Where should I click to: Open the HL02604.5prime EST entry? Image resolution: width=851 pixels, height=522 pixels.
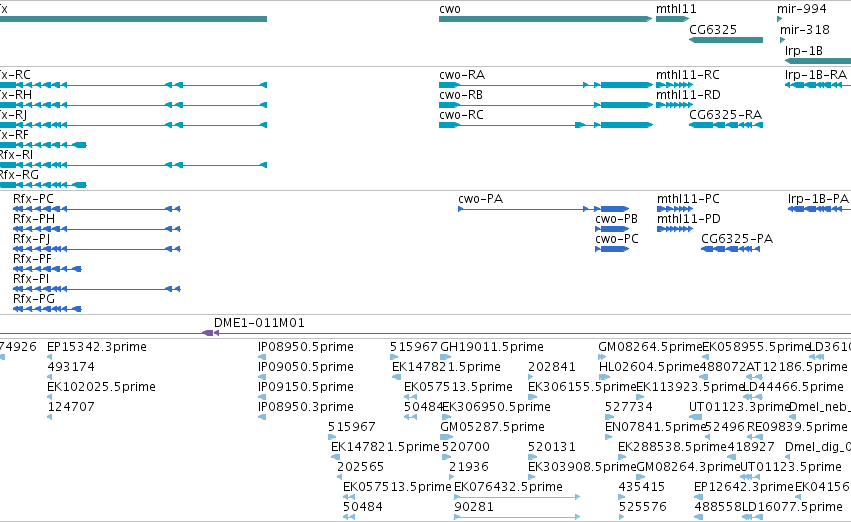click(x=649, y=367)
